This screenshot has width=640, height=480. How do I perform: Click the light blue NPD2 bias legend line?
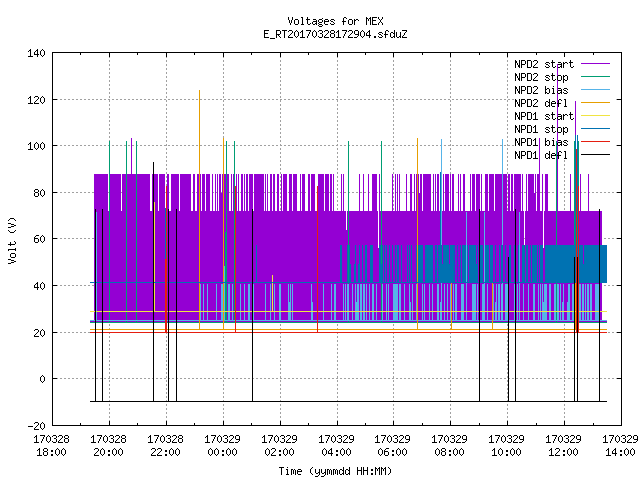(x=596, y=90)
